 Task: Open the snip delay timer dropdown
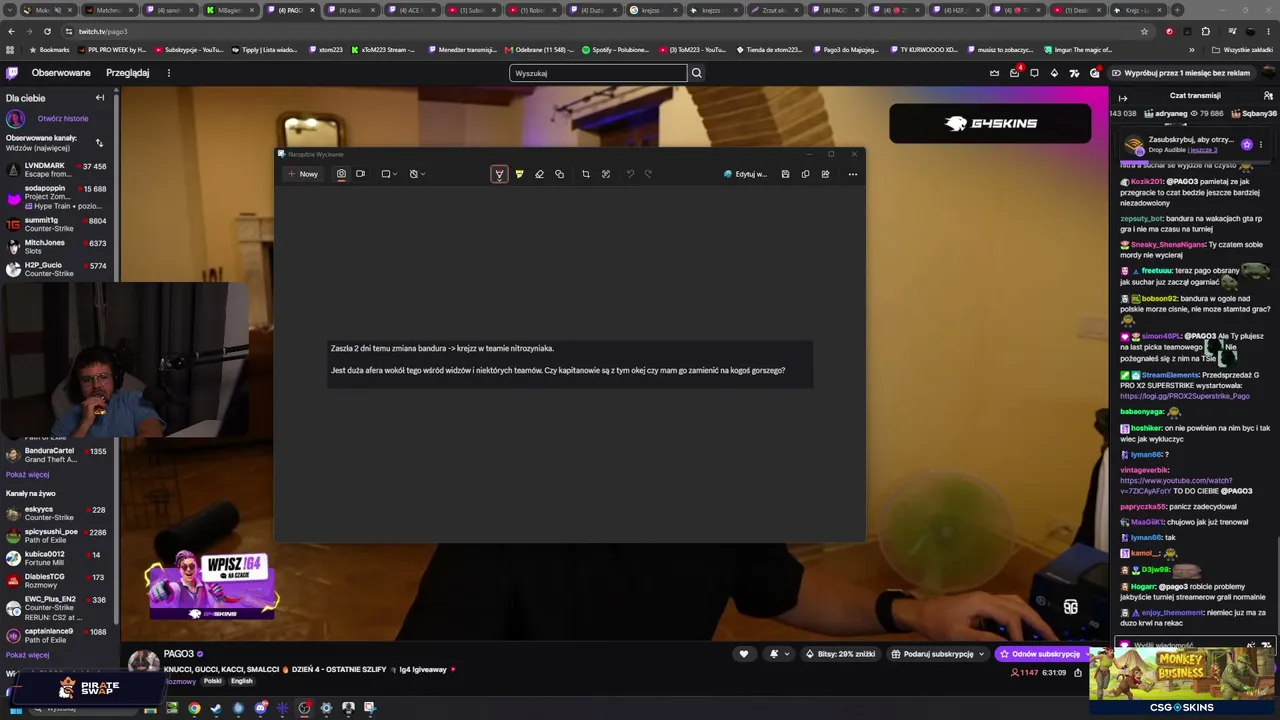coord(417,174)
